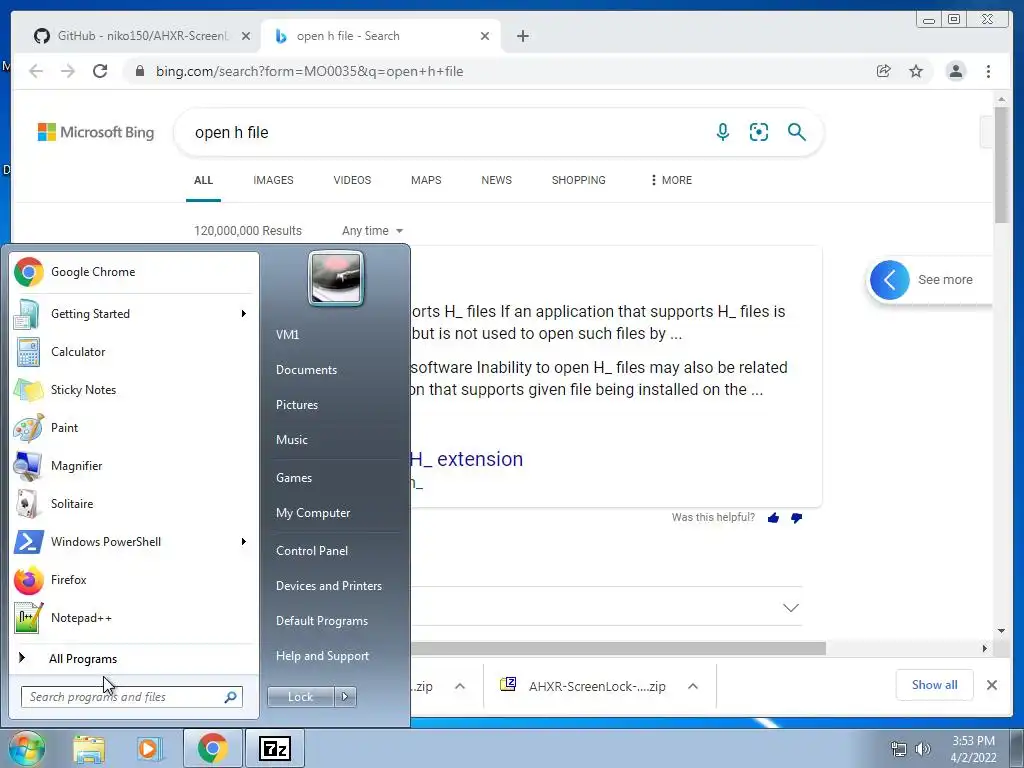
Task: Expand the collapsed section chevron in results
Action: pos(791,607)
